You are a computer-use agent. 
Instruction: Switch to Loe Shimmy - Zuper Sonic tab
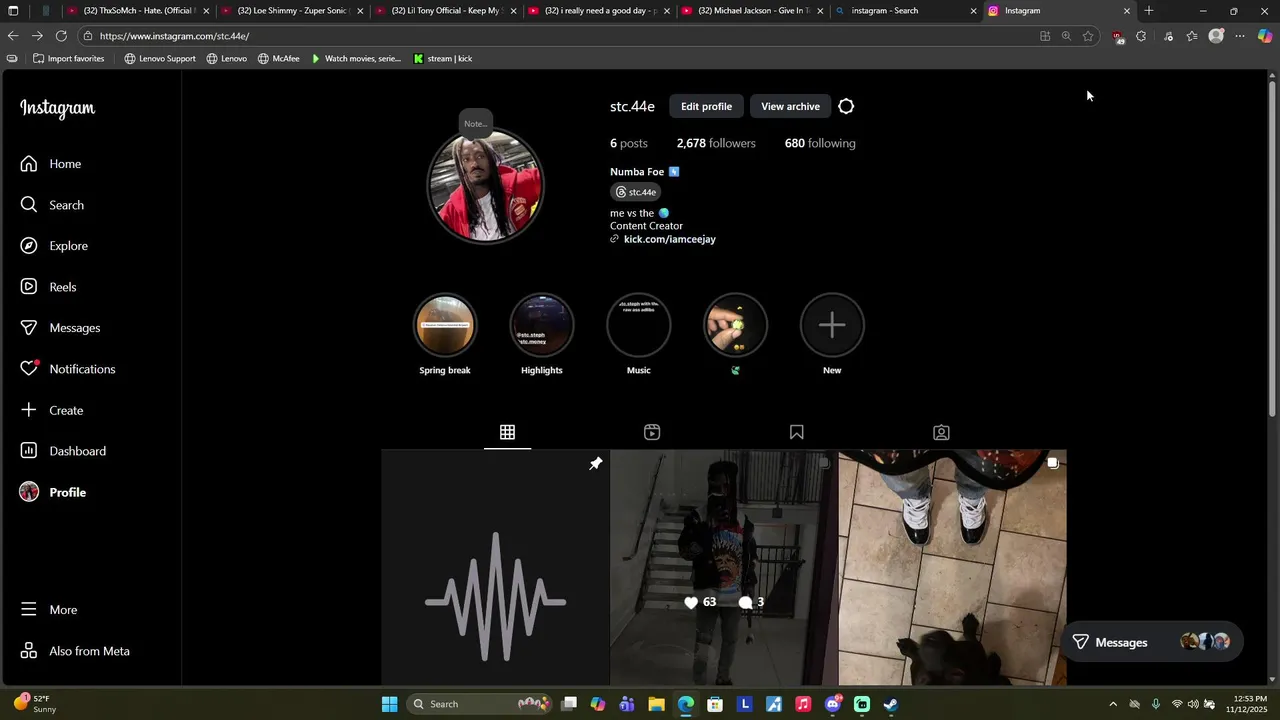(x=291, y=11)
